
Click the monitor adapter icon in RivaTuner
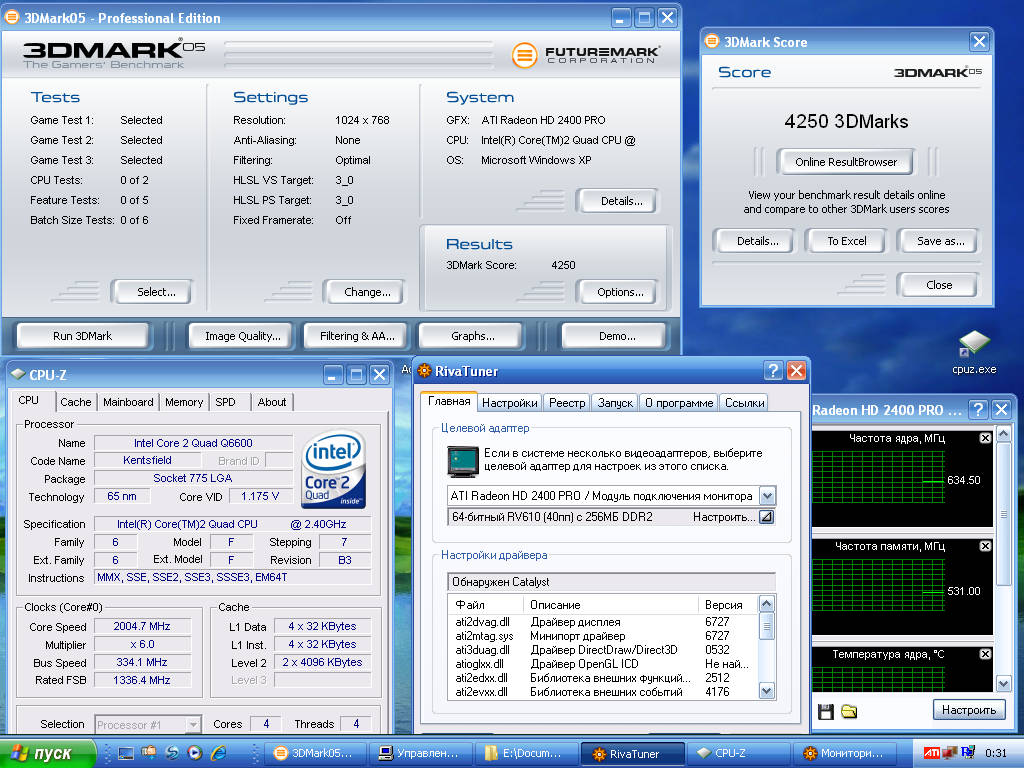pos(463,461)
